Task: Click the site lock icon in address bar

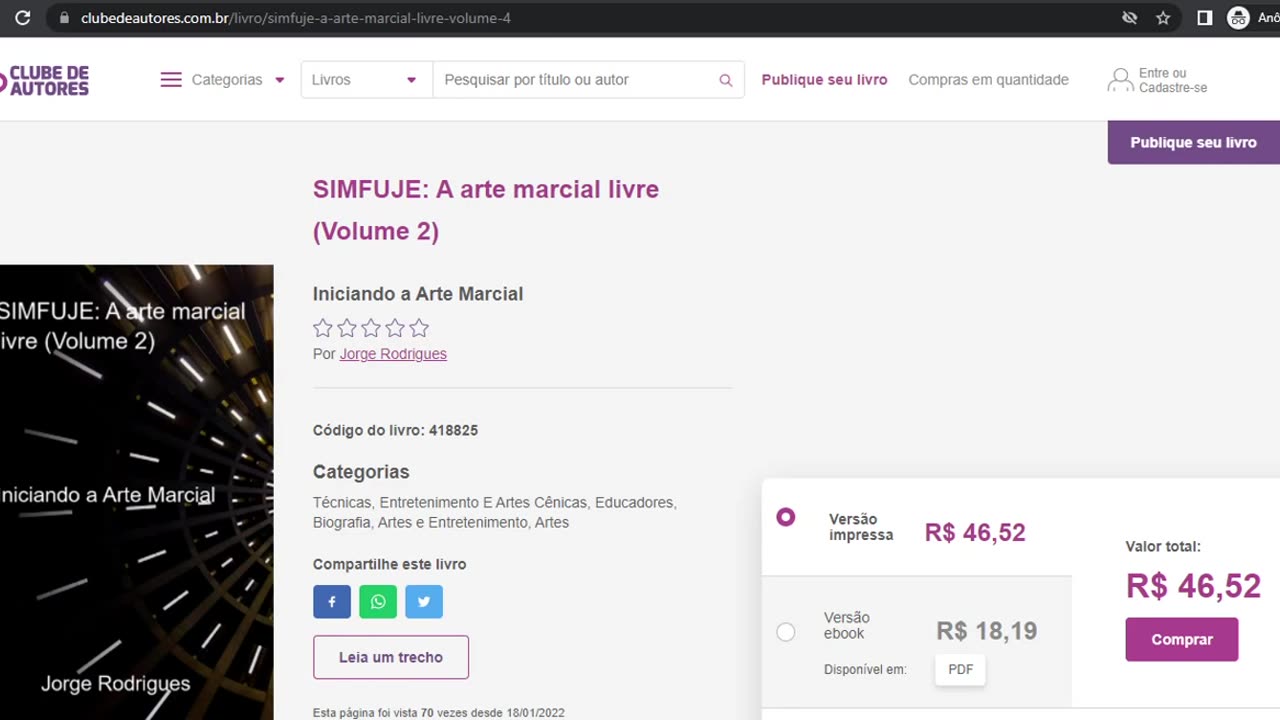Action: coord(64,18)
